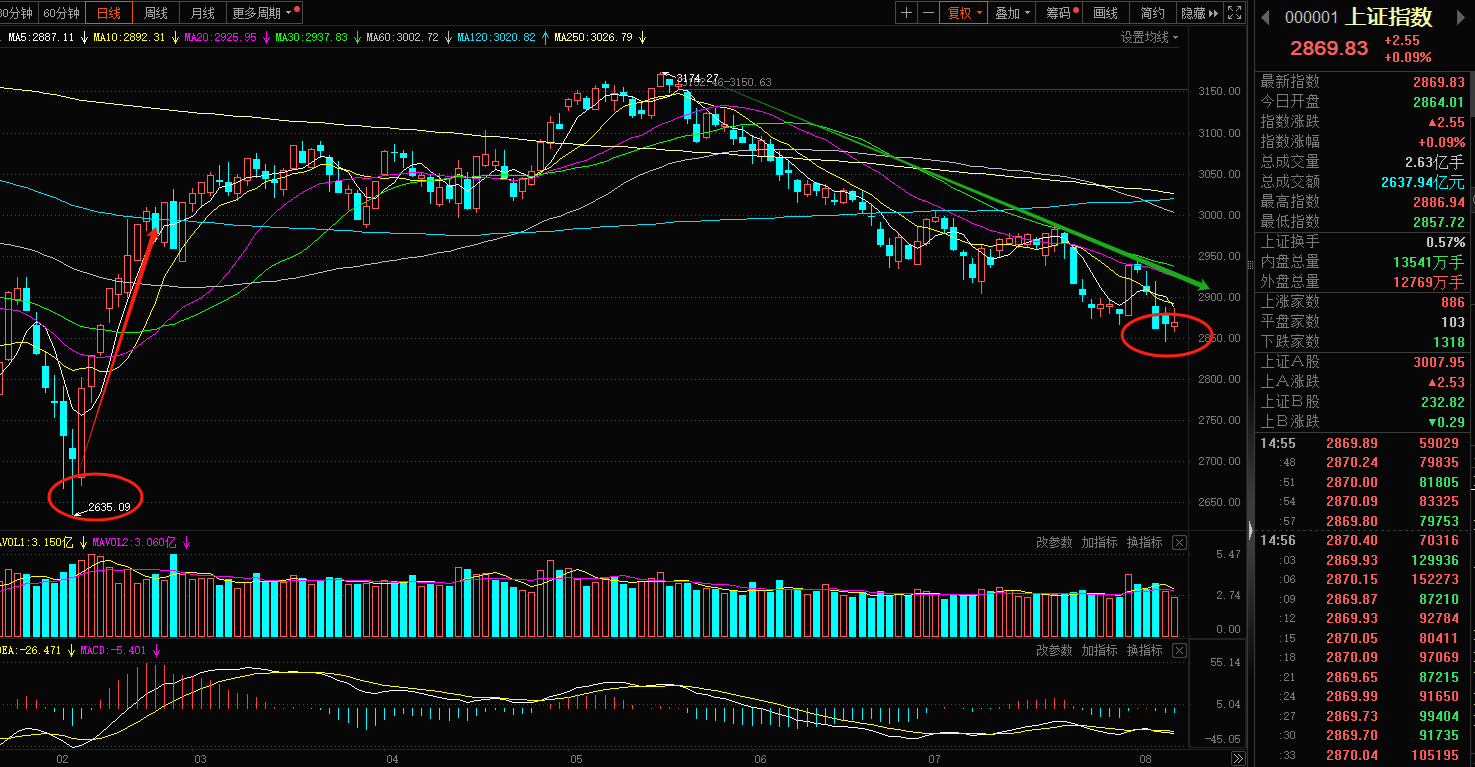Open the 叠加 overlay dropdown
The width and height of the screenshot is (1475, 767).
point(1013,13)
